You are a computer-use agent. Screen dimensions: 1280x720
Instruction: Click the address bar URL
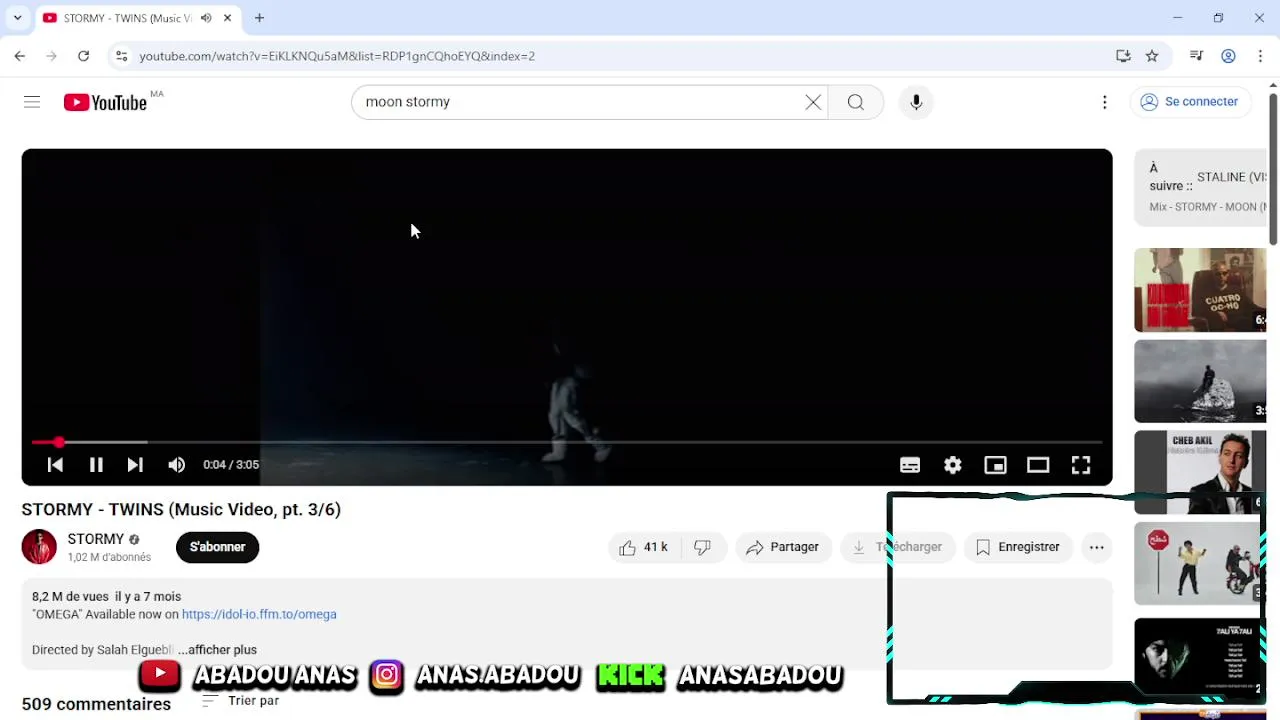click(x=337, y=56)
